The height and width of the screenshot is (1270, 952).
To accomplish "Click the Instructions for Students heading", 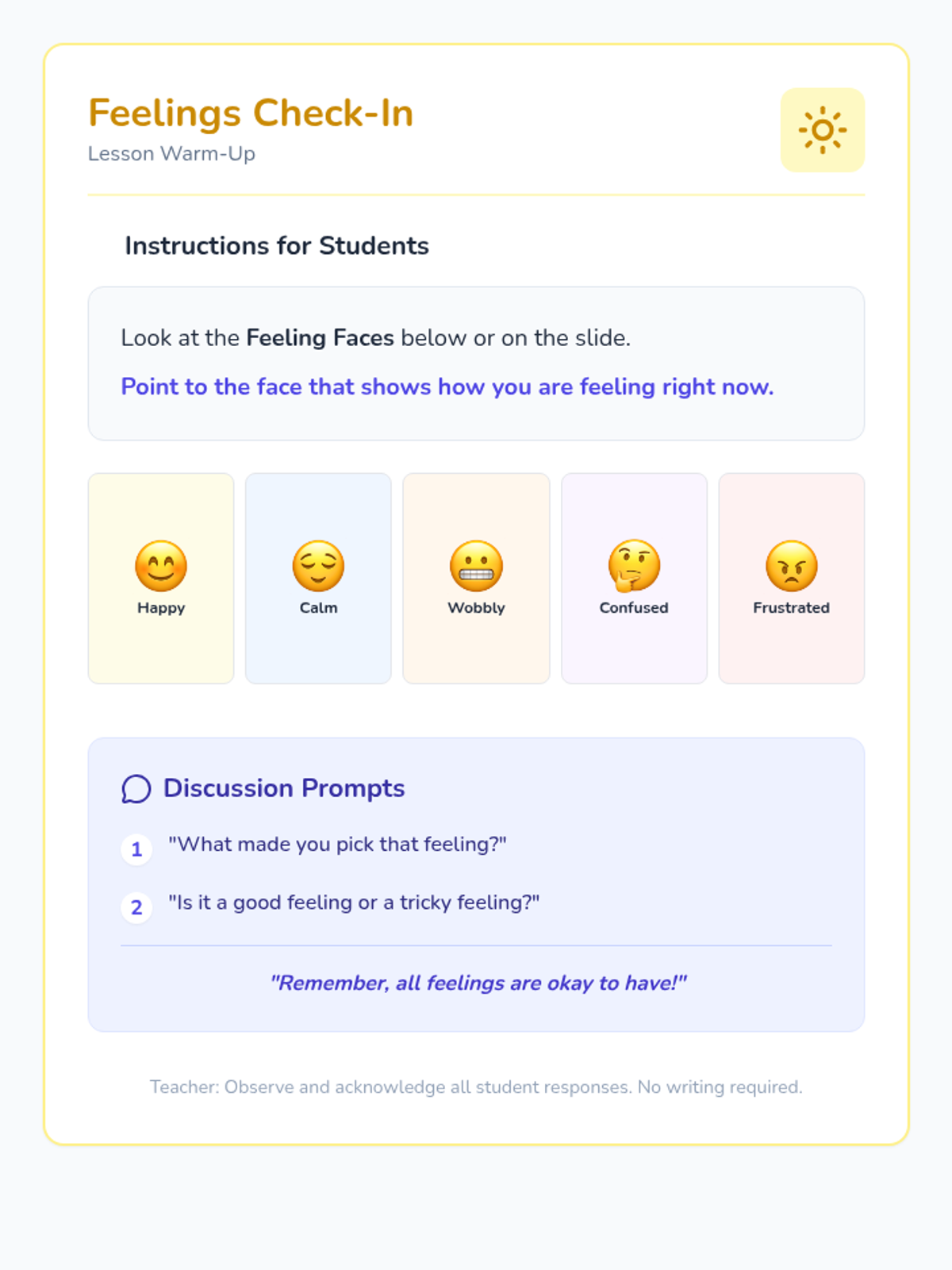I will coord(276,246).
